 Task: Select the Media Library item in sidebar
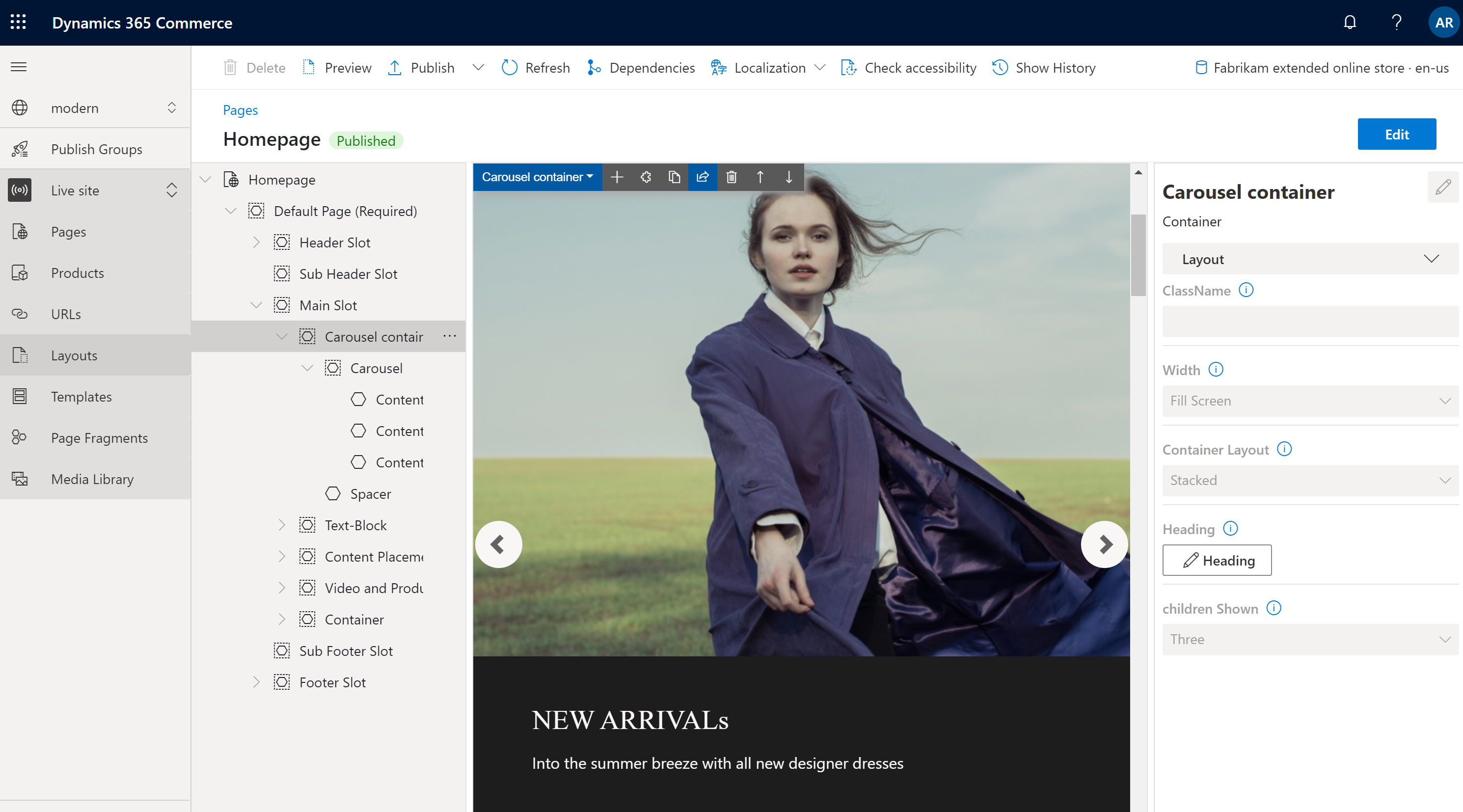tap(92, 478)
